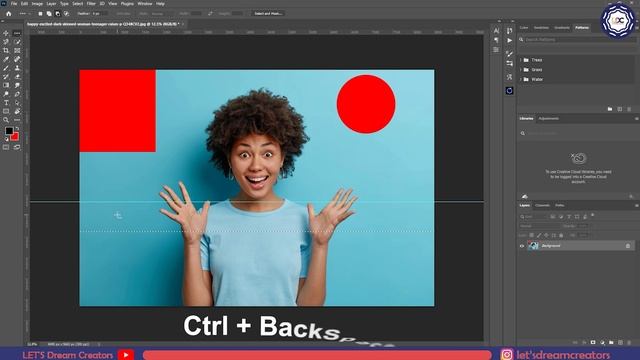The width and height of the screenshot is (640, 360).
Task: Toggle lock position in Layers panel
Action: (546, 235)
